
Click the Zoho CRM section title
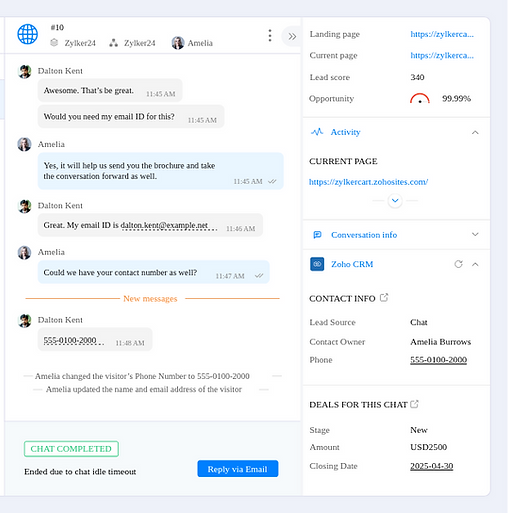(352, 264)
